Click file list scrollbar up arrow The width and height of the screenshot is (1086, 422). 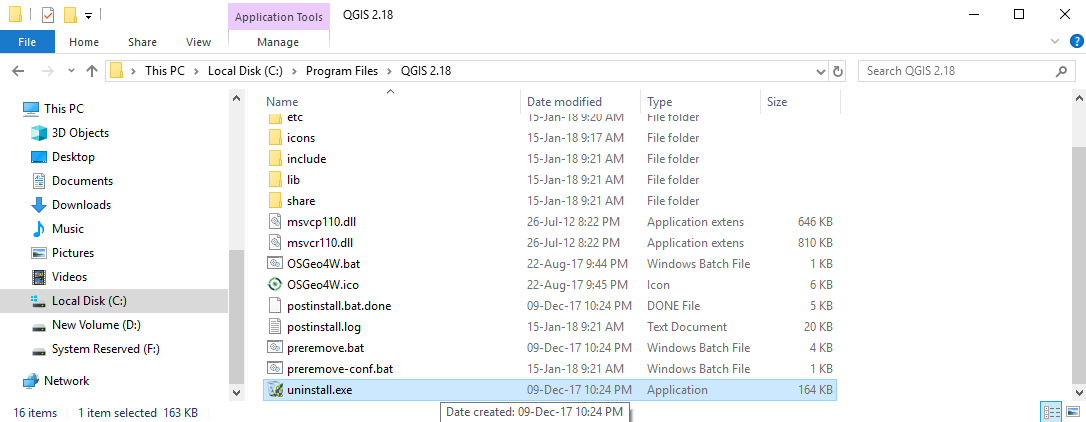tap(1078, 99)
